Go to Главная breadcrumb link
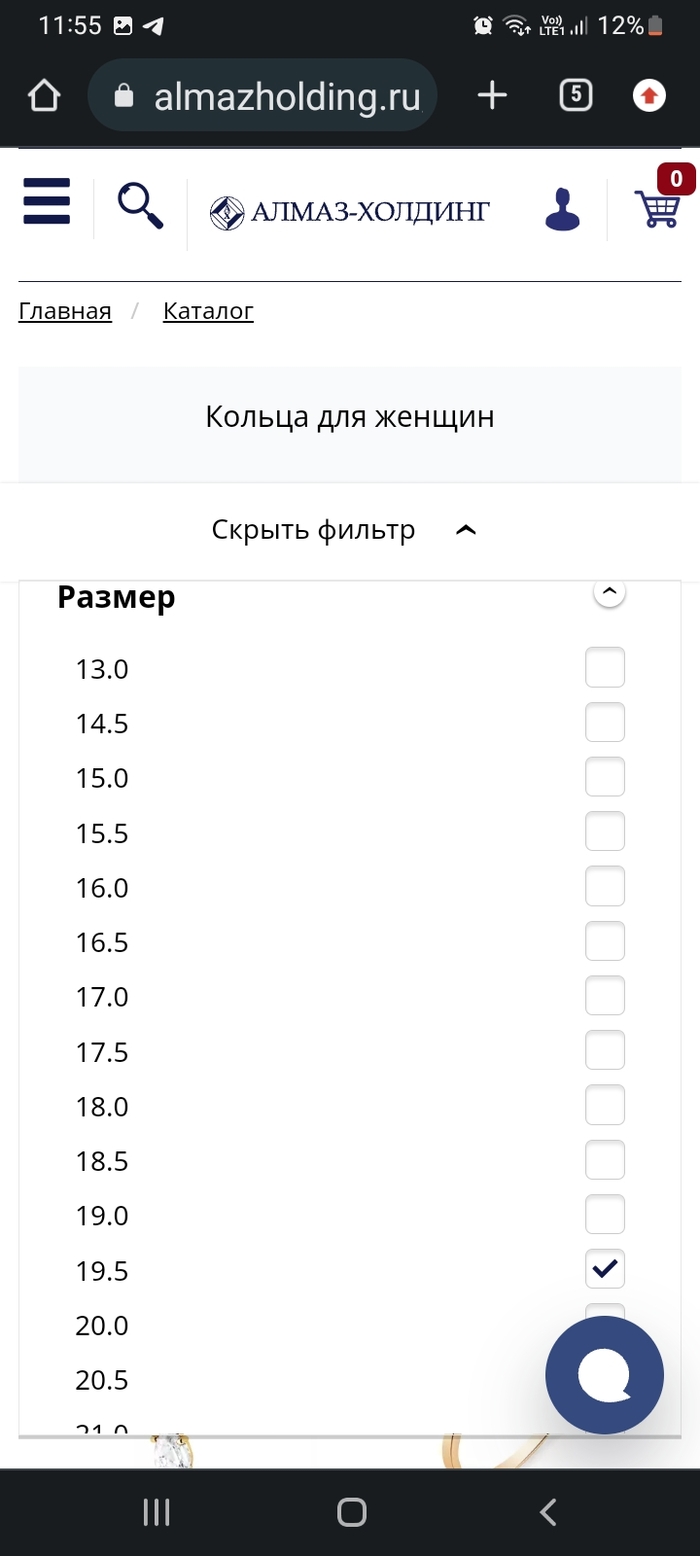 [65, 311]
